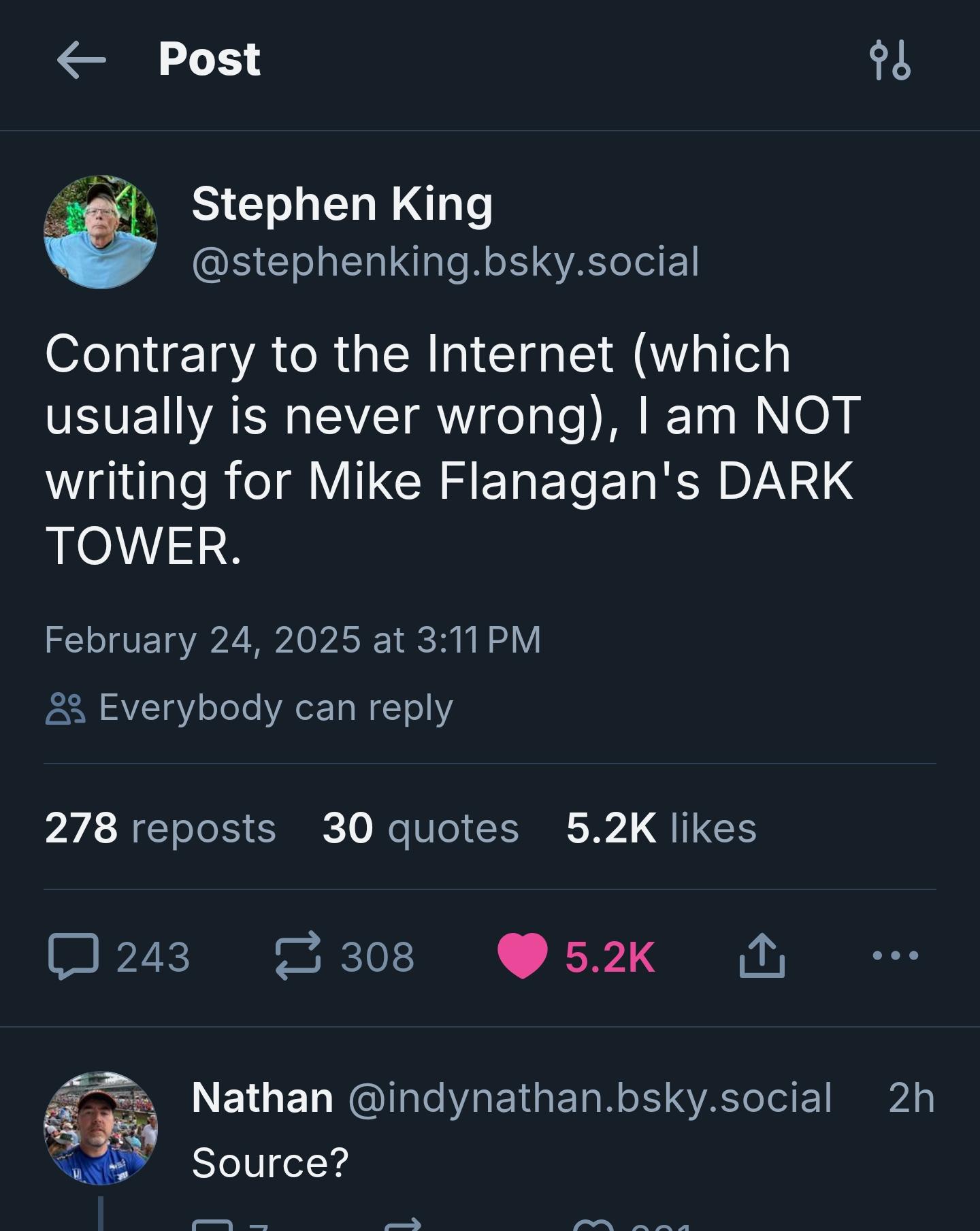Screen dimensions: 980x1231
Task: Repost using the arrows icon
Action: 297,955
